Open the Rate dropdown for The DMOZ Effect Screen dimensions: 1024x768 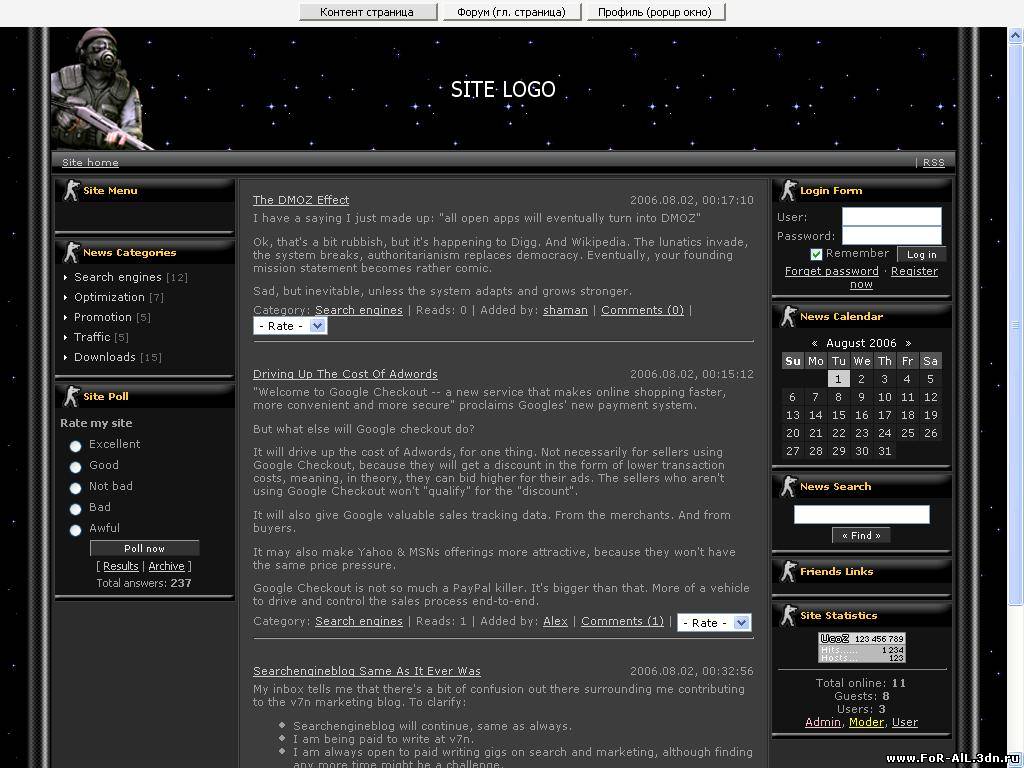[x=290, y=326]
